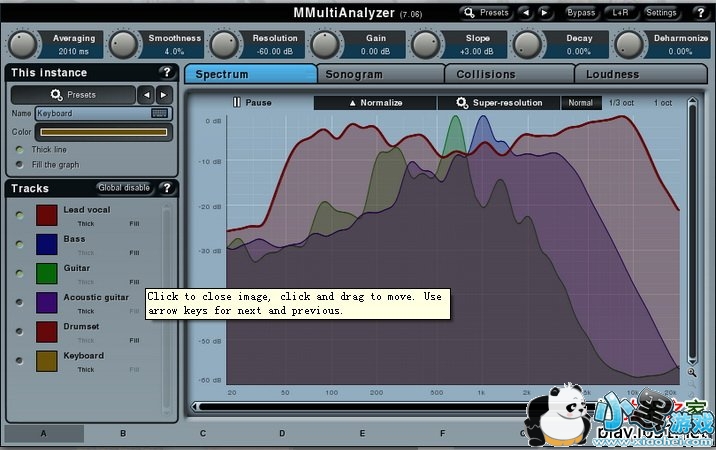
Task: Click the Deharmonize knob
Action: click(628, 44)
